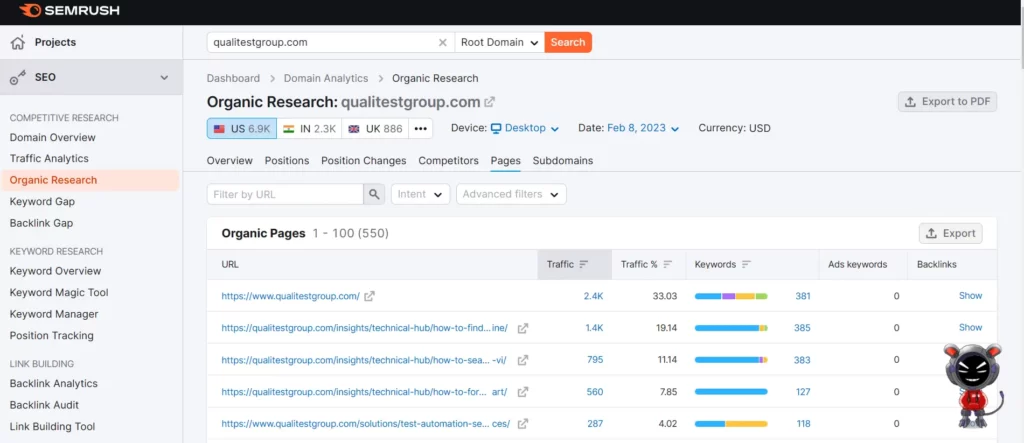Expand the Advanced filters dropdown

(511, 194)
